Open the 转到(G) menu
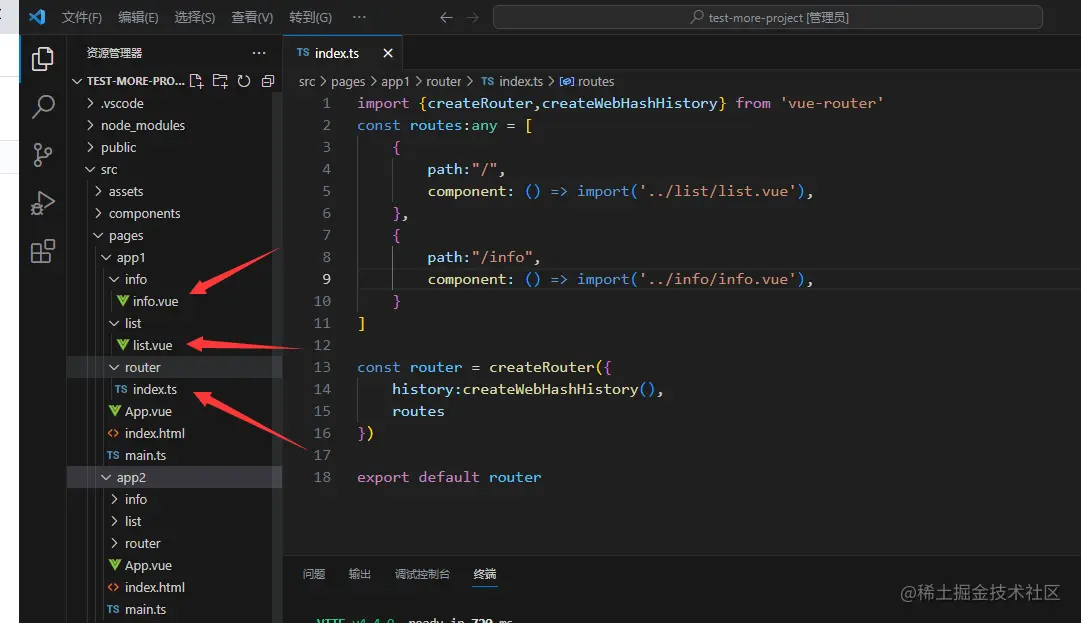This screenshot has height=623, width=1081. (310, 17)
